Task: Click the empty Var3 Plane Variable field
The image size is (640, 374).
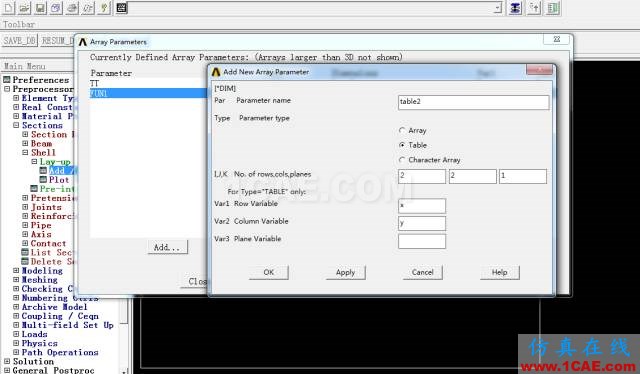Action: pos(422,241)
